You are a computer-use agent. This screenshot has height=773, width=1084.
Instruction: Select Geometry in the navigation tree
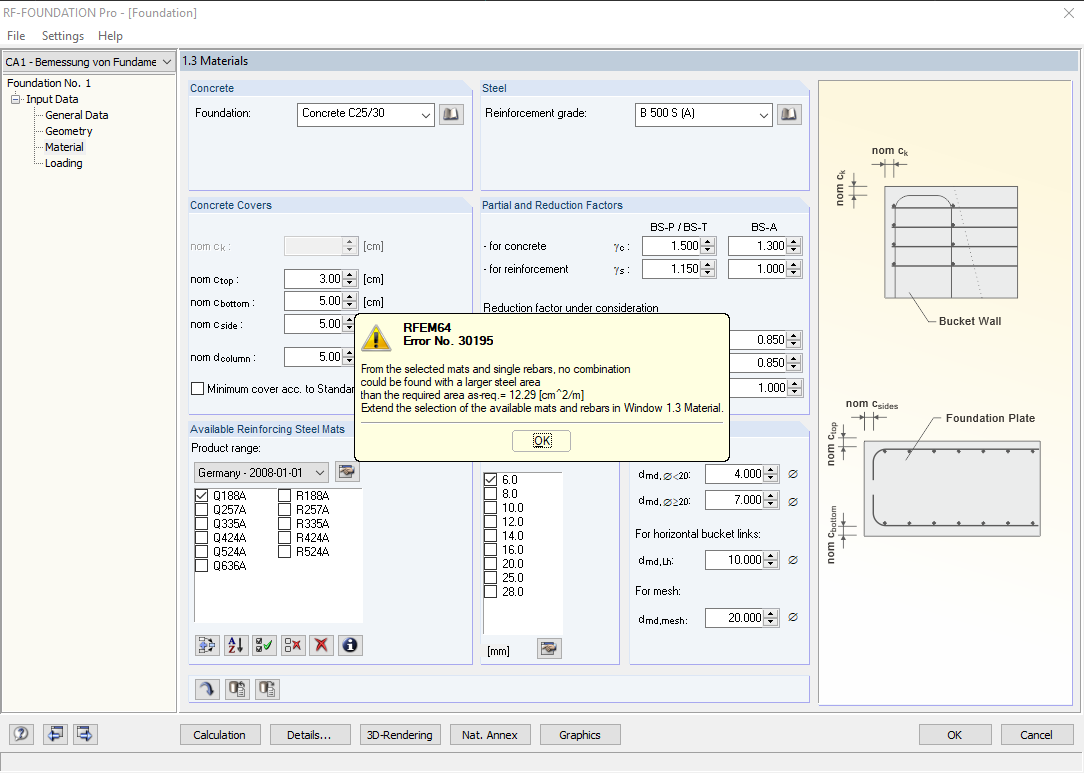[68, 131]
